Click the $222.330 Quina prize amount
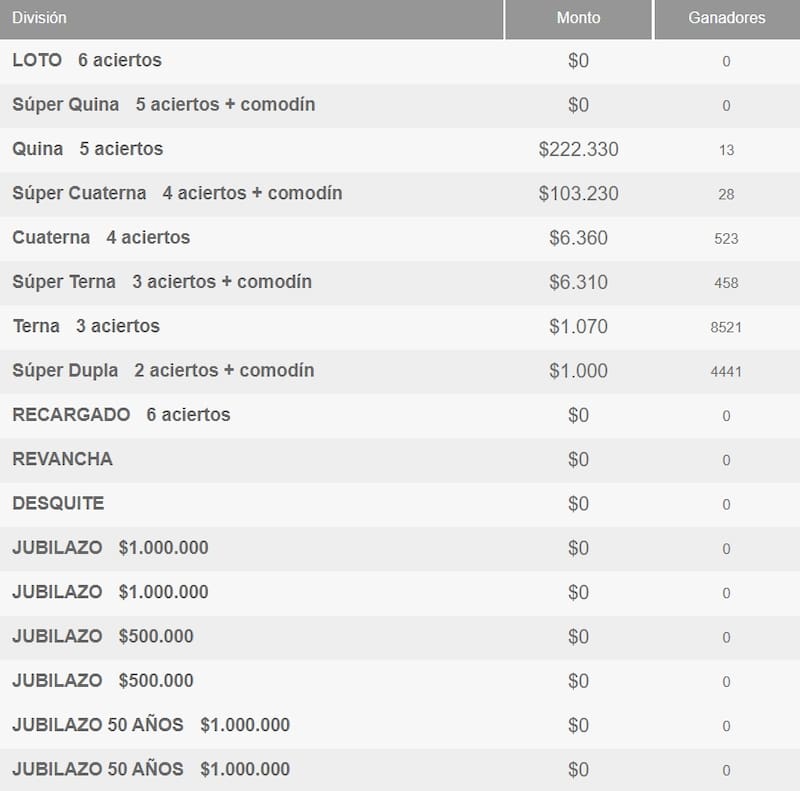 (578, 149)
